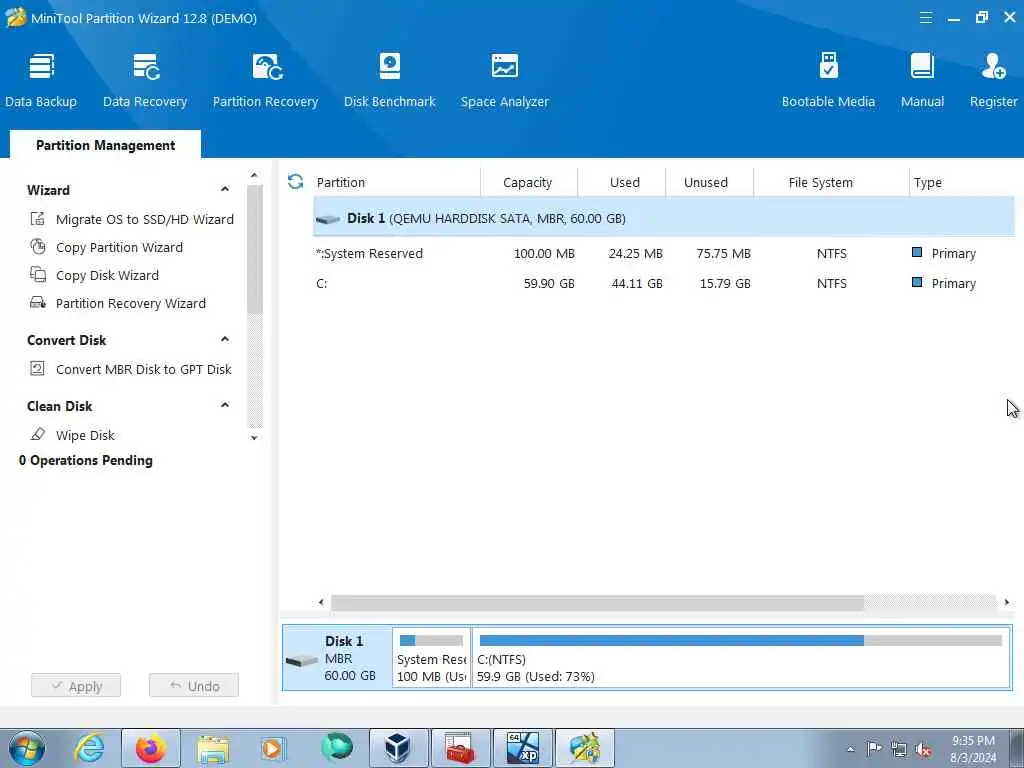Select Convert MBR Disk to GPT Disk
This screenshot has width=1024, height=768.
[144, 370]
